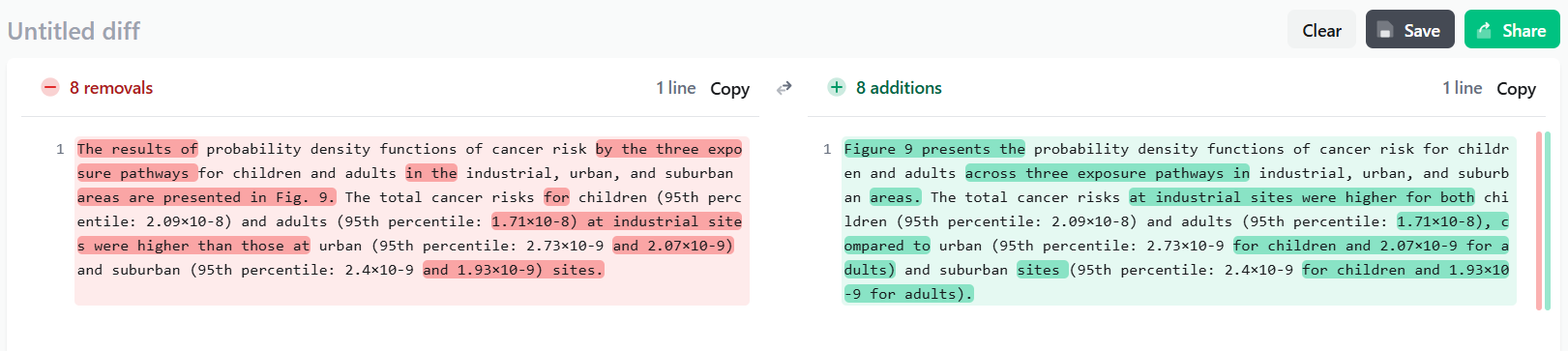Screen dimensions: 1568x351
Task: Copy the removals text on the left
Action: (x=729, y=88)
